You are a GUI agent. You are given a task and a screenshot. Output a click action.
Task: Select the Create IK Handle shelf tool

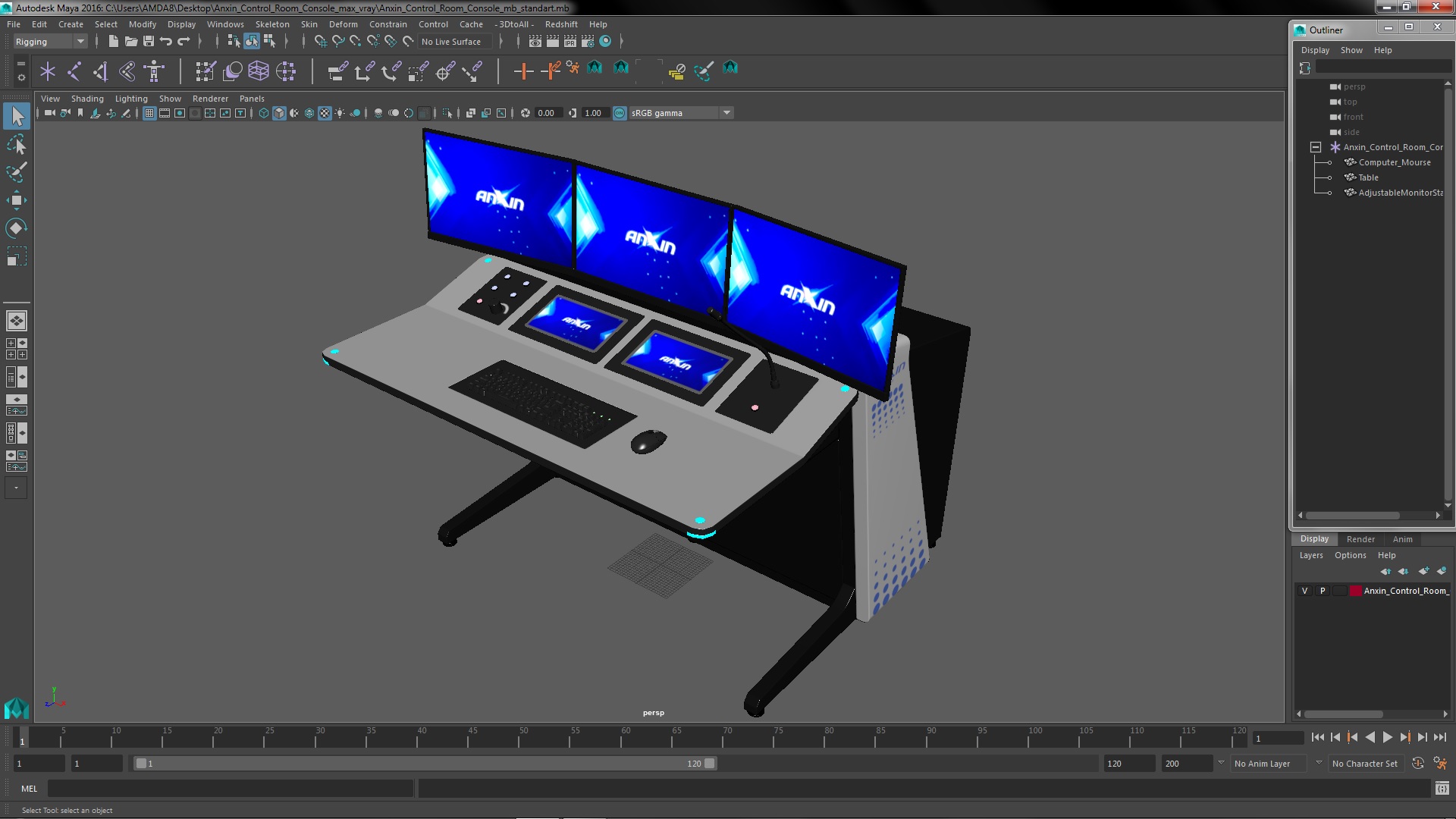[100, 71]
